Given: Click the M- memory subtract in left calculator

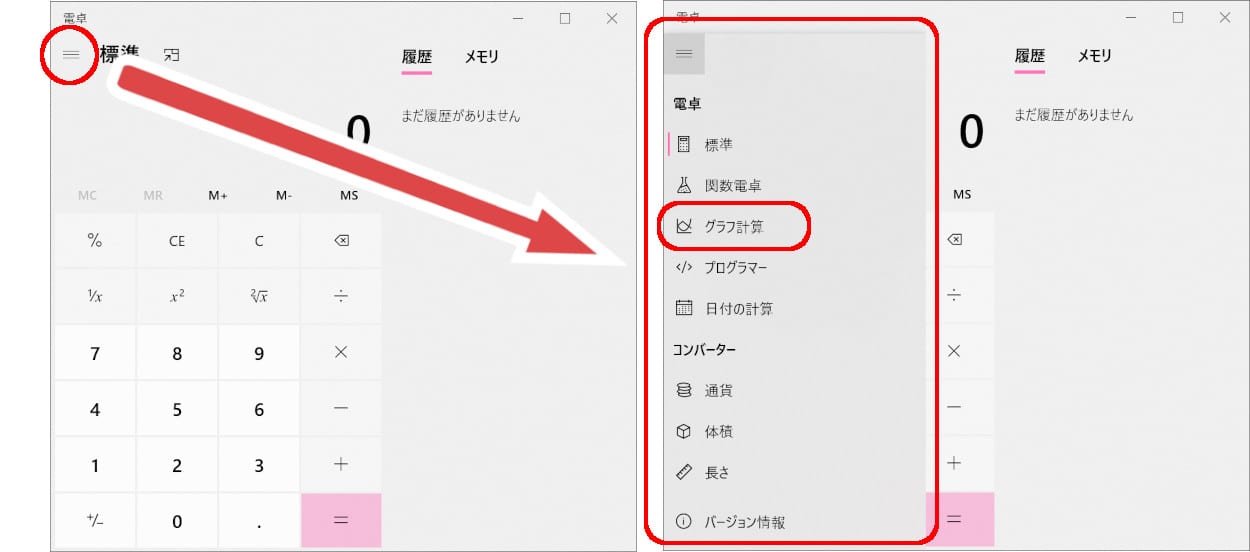Looking at the screenshot, I should [284, 195].
